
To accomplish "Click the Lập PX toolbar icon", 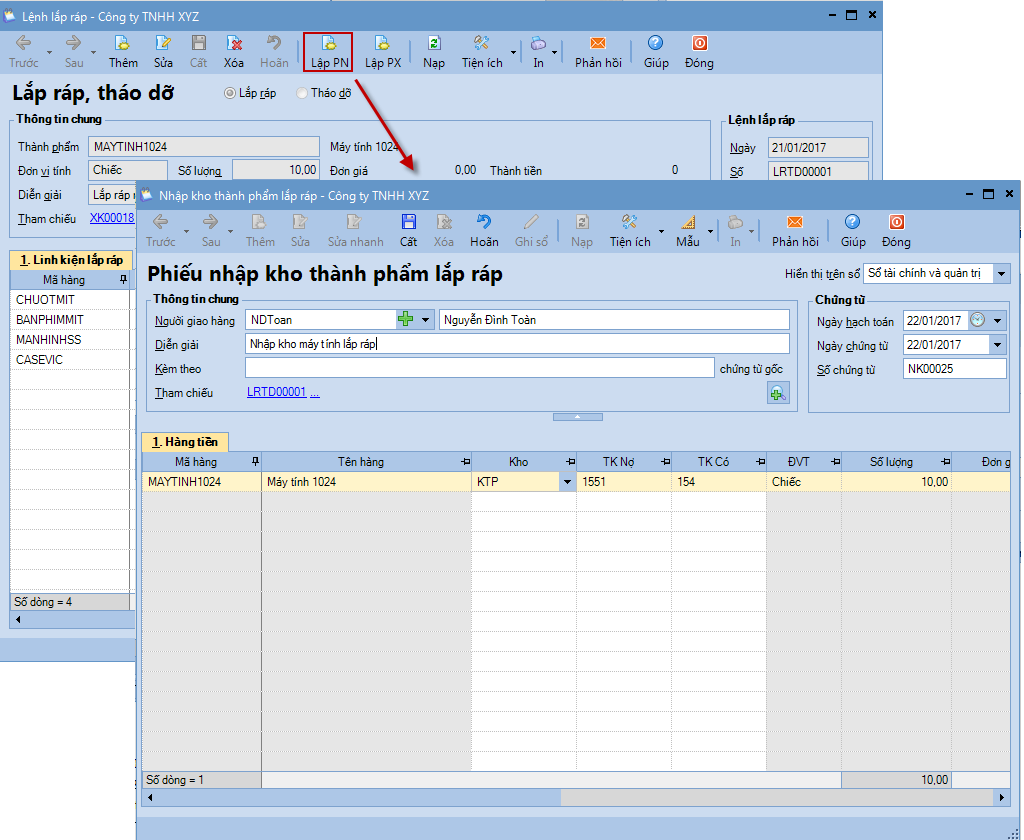I will point(382,44).
